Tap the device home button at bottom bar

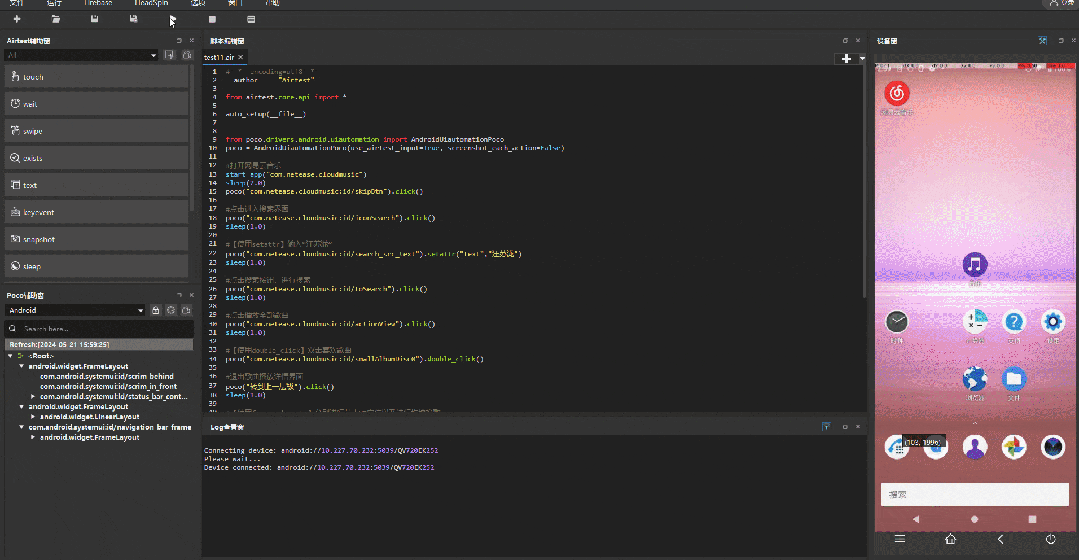coord(950,539)
